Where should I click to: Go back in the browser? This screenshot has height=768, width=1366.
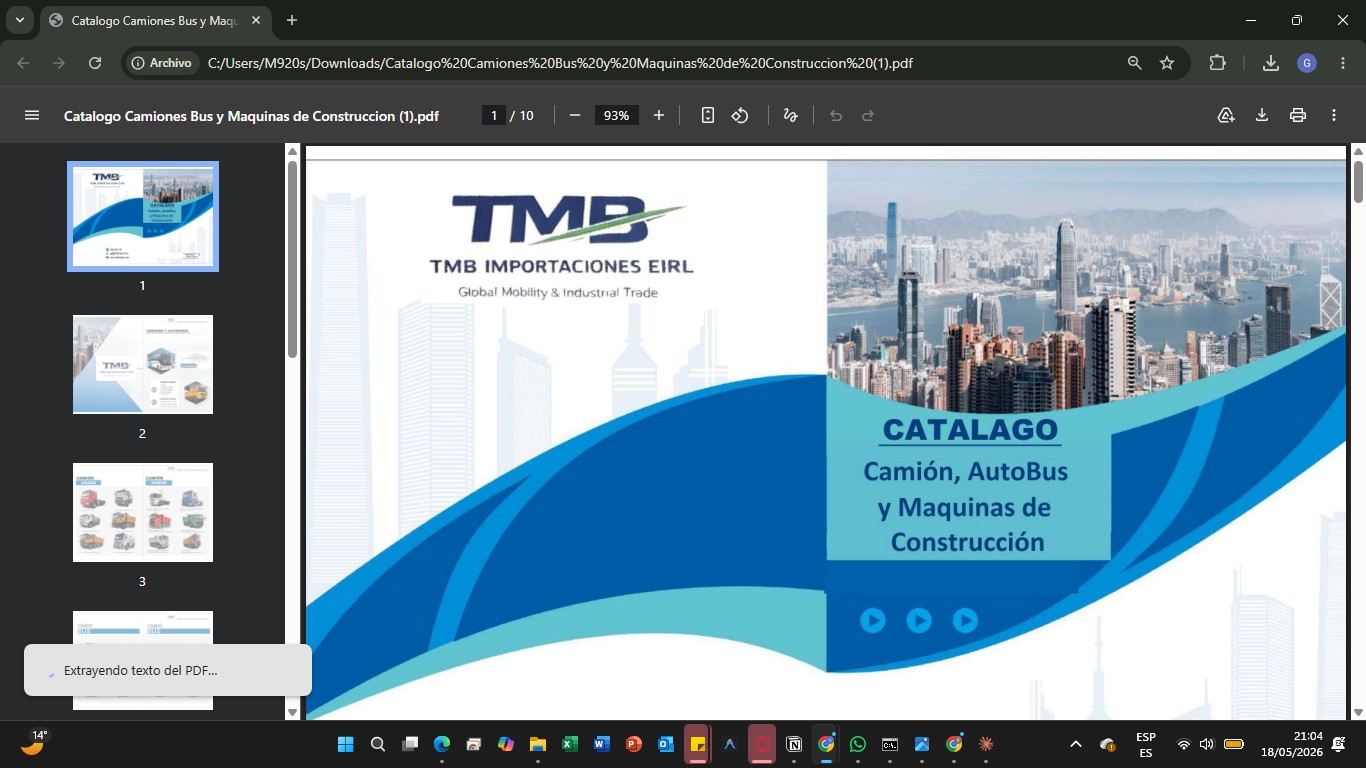(24, 63)
